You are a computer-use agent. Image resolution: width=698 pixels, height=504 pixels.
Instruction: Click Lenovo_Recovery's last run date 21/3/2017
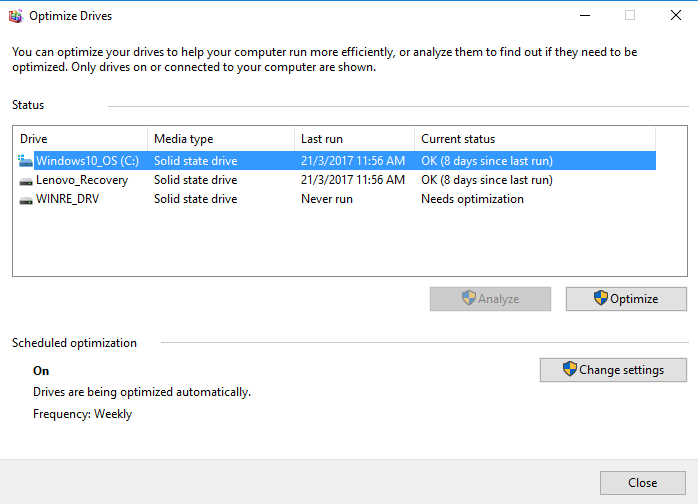coord(353,180)
